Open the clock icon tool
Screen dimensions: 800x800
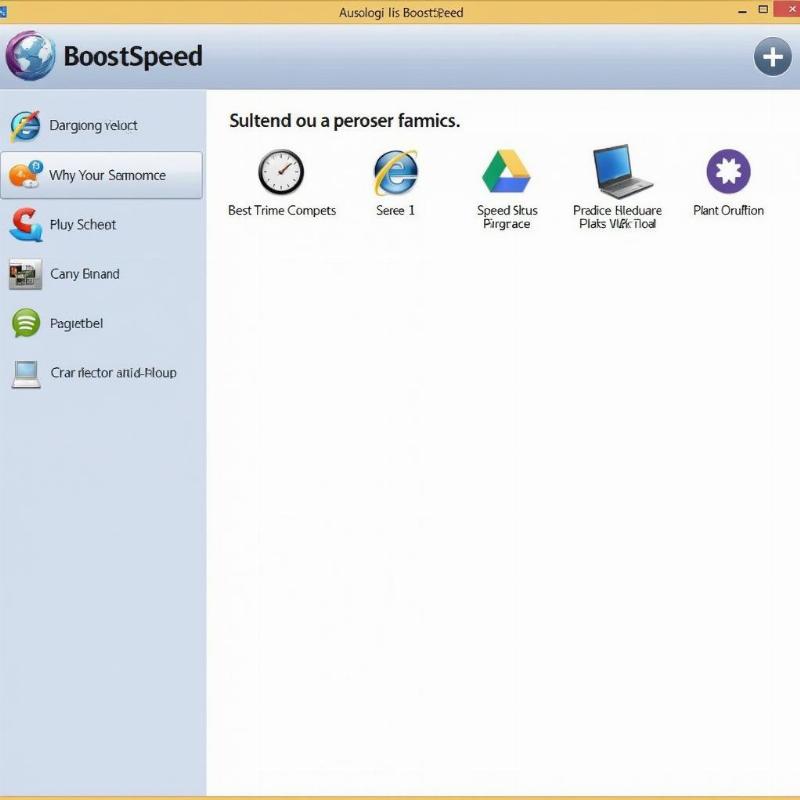coord(281,172)
